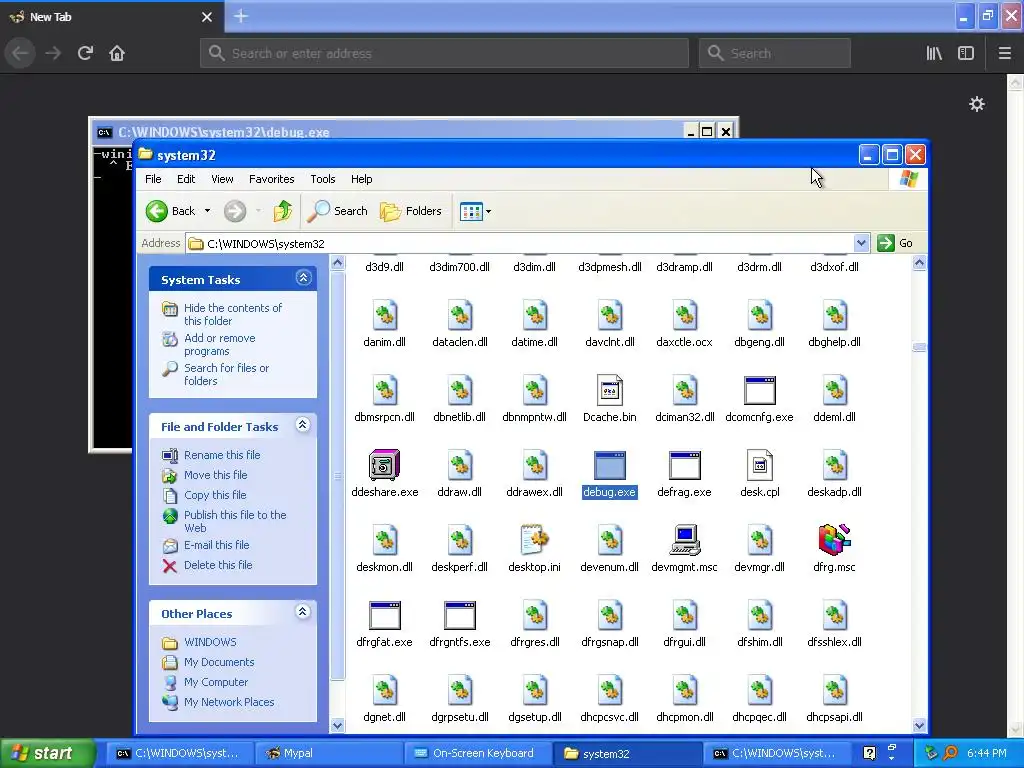1024x768 pixels.
Task: Click Delete this file link
Action: pyautogui.click(x=218, y=565)
